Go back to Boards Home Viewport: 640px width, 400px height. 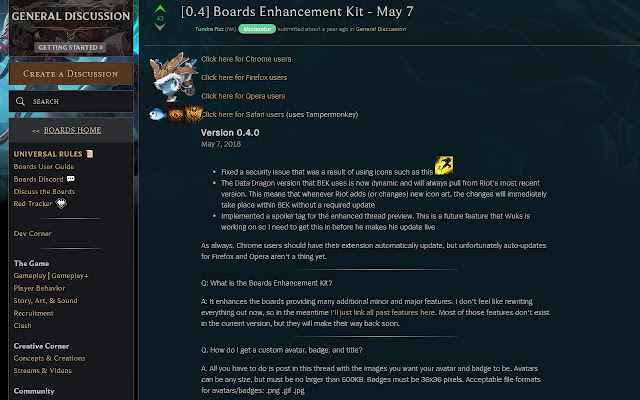point(72,130)
